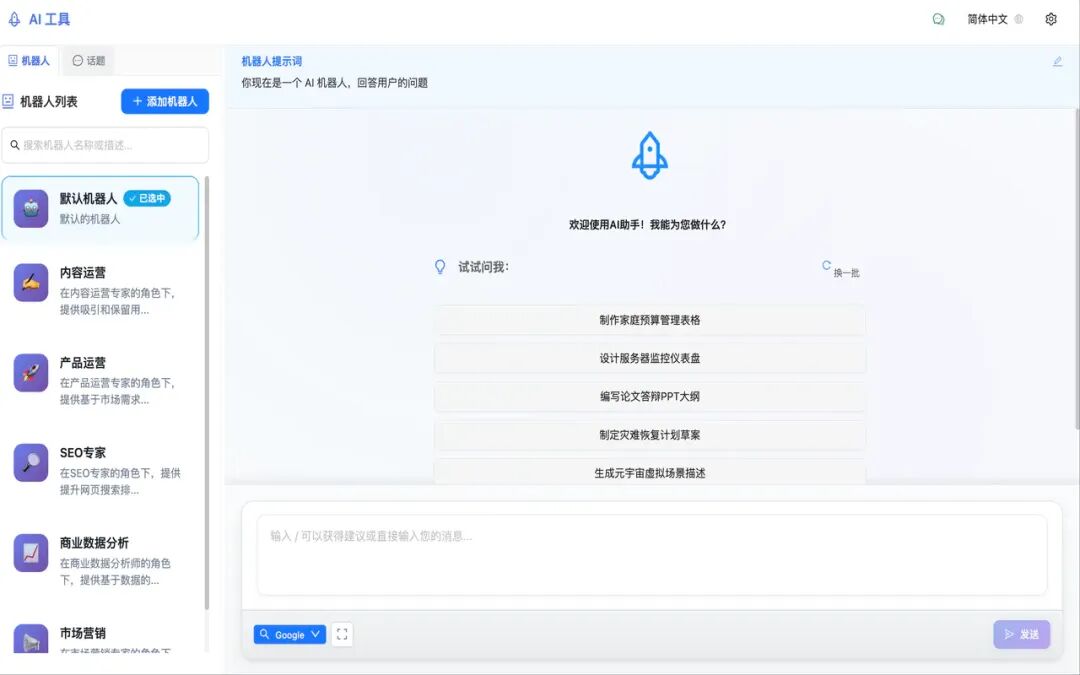1080x675 pixels.
Task: Focus the message input text area
Action: coord(652,555)
